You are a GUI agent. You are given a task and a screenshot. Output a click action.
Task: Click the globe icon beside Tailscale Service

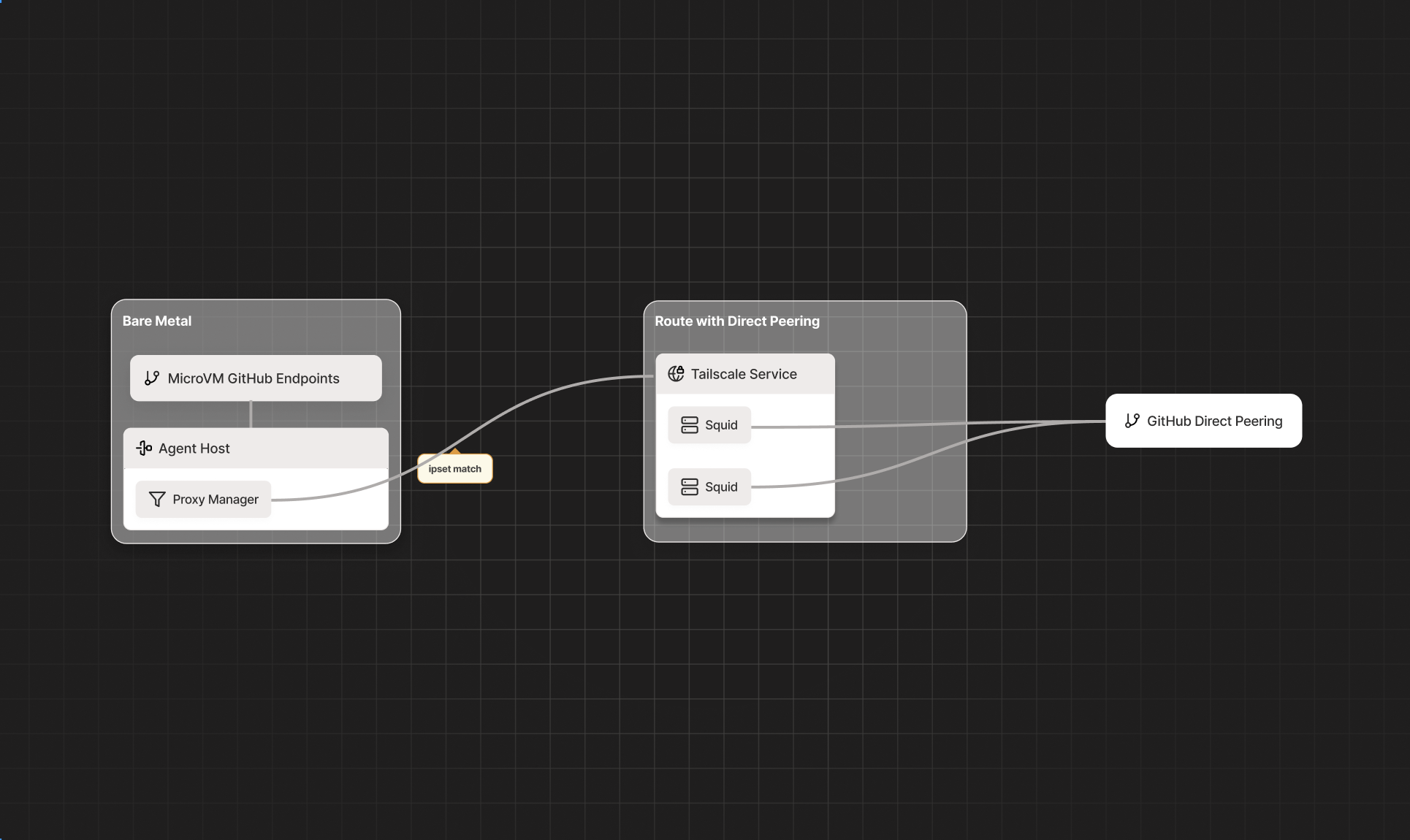[x=676, y=374]
